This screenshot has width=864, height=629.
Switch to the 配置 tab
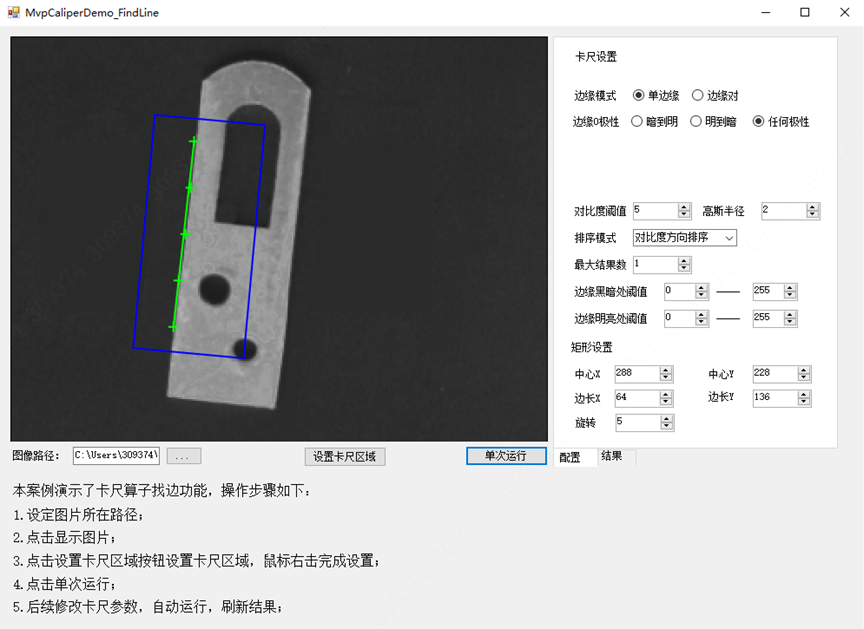click(570, 457)
